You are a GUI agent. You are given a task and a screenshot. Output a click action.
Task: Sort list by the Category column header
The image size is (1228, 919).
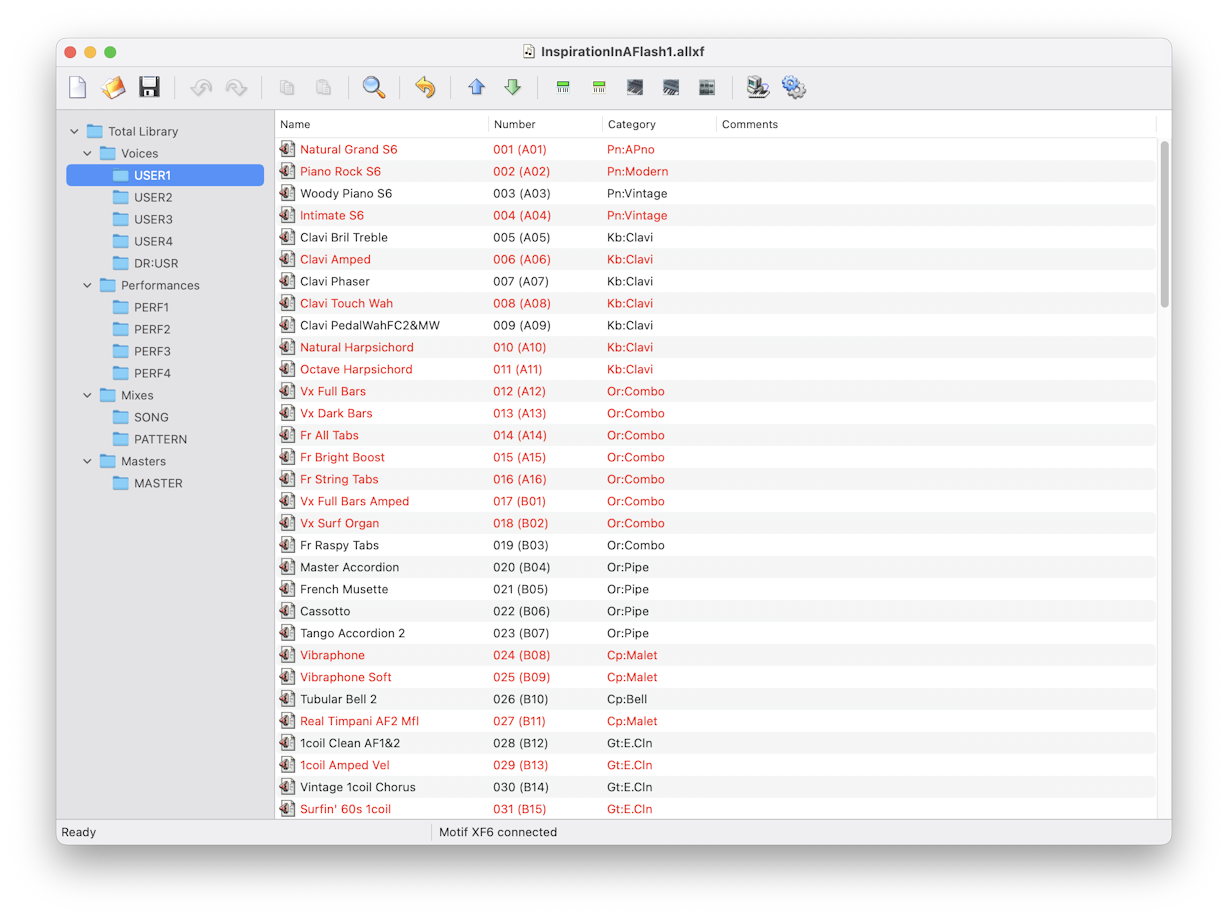632,125
